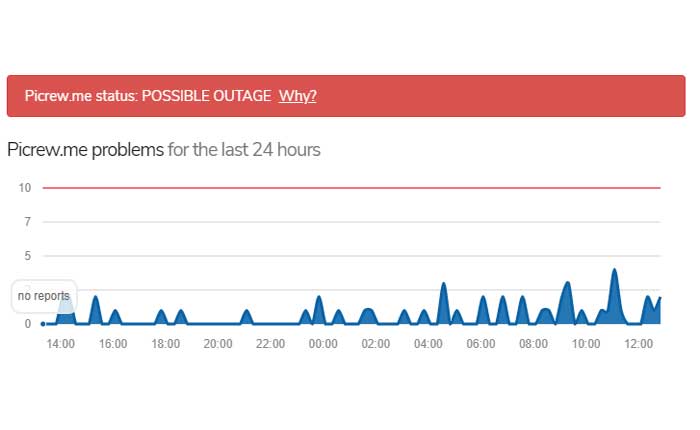Click the 02:00 label on the x-axis
The width and height of the screenshot is (700, 430).
pyautogui.click(x=376, y=344)
